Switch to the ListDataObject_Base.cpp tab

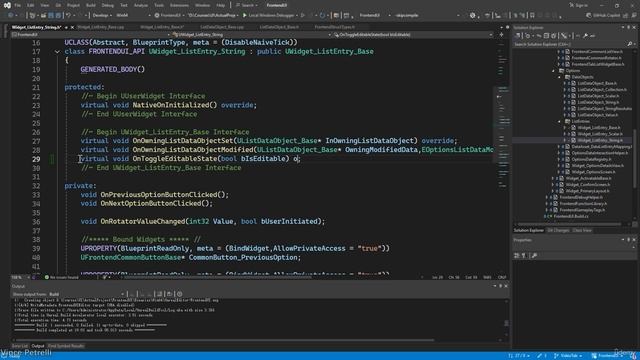coord(222,27)
